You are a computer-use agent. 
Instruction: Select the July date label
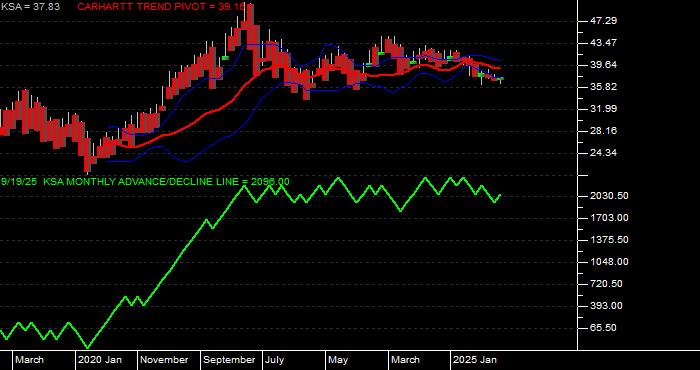coord(274,360)
